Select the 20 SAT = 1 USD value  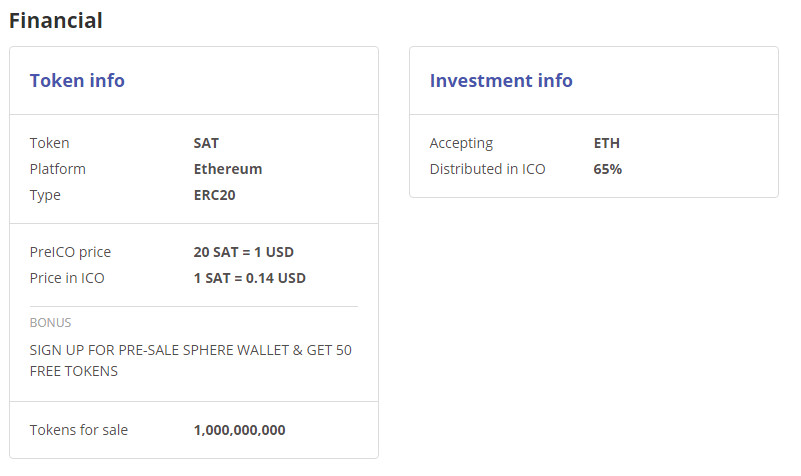[x=243, y=252]
